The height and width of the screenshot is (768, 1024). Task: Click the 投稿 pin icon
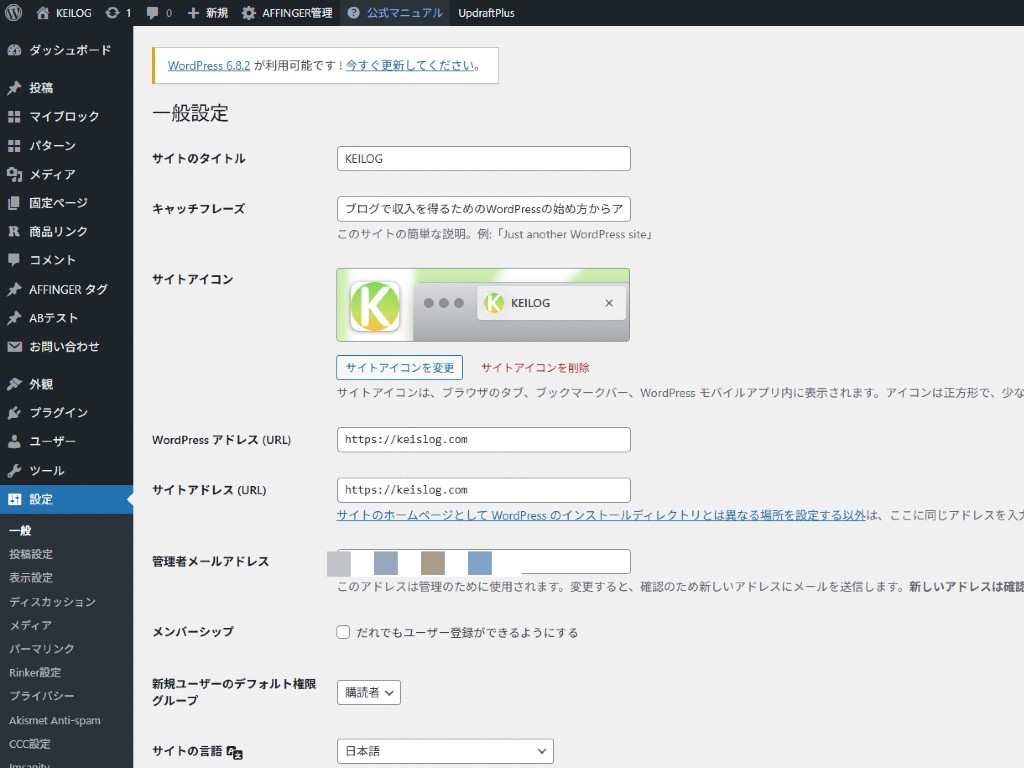click(x=14, y=88)
